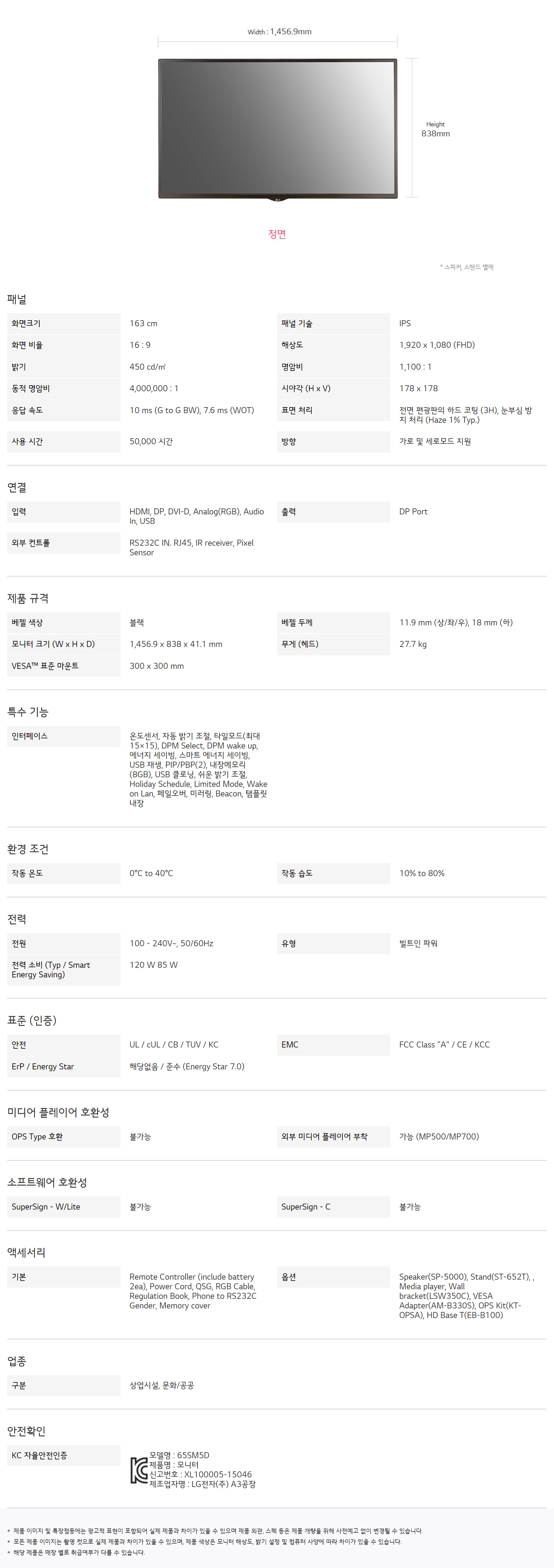Click the 해상도 value 1,920 x 1,080 (FHD)
The height and width of the screenshot is (1568, 554).
click(436, 345)
